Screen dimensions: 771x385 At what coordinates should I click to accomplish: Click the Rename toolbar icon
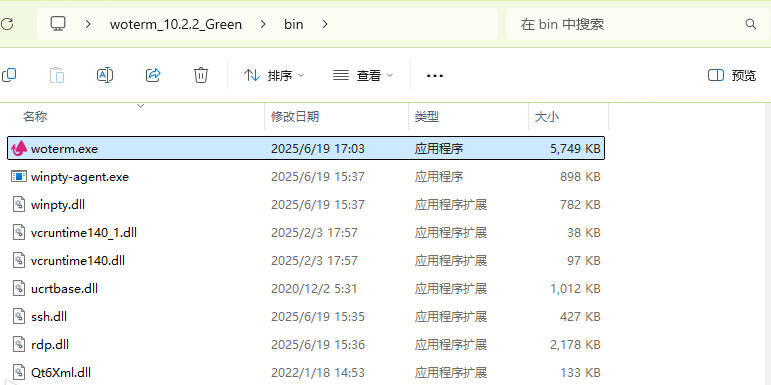[105, 75]
